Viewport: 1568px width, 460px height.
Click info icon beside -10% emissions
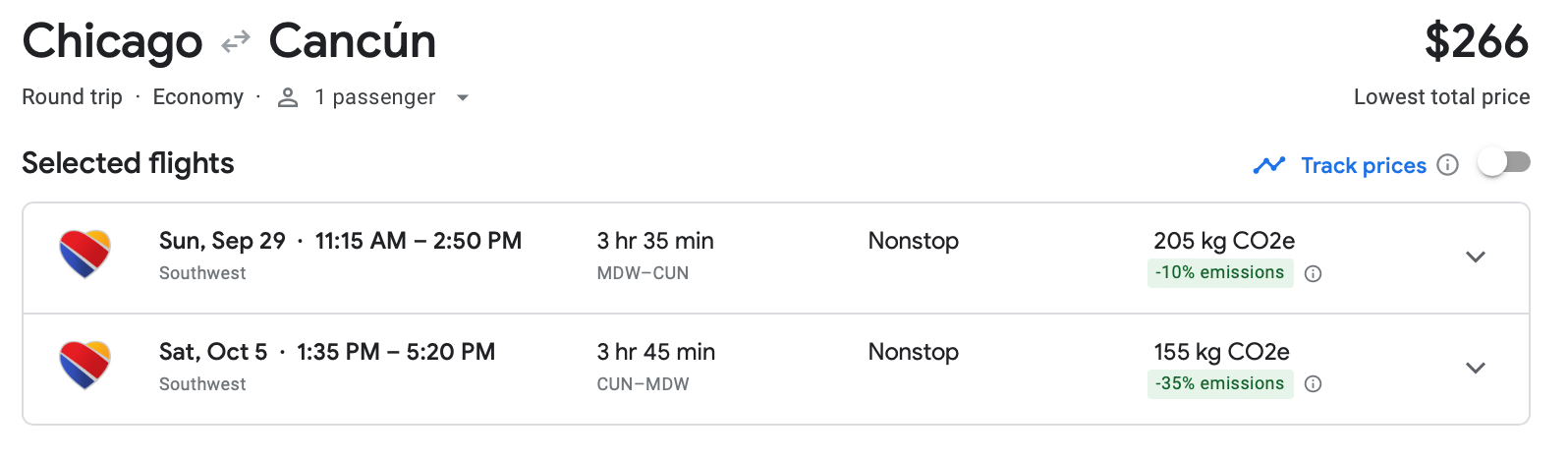(x=1313, y=274)
